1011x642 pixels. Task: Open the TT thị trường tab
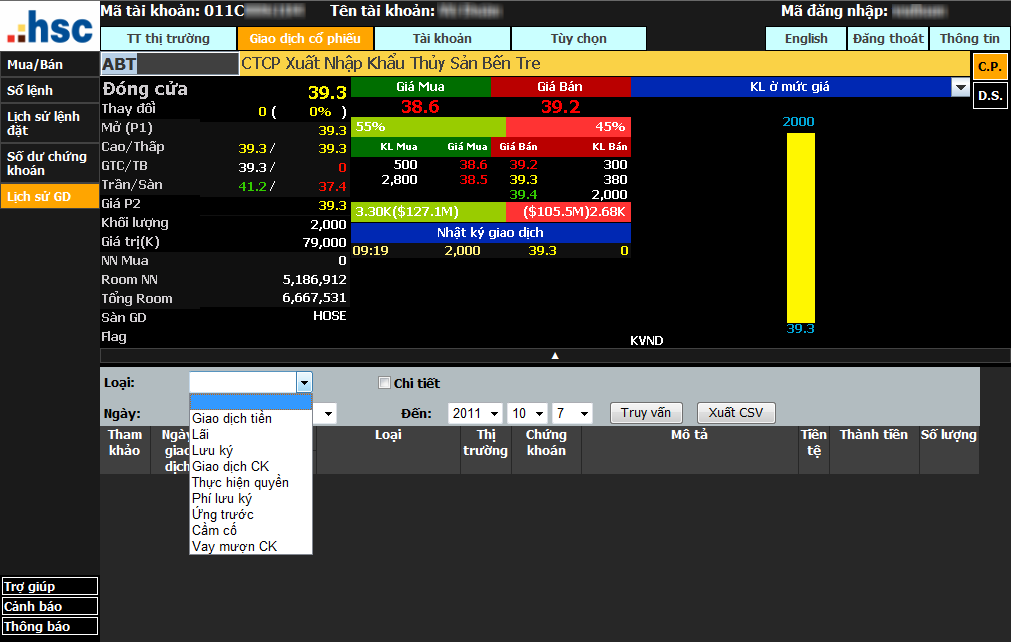coord(168,39)
